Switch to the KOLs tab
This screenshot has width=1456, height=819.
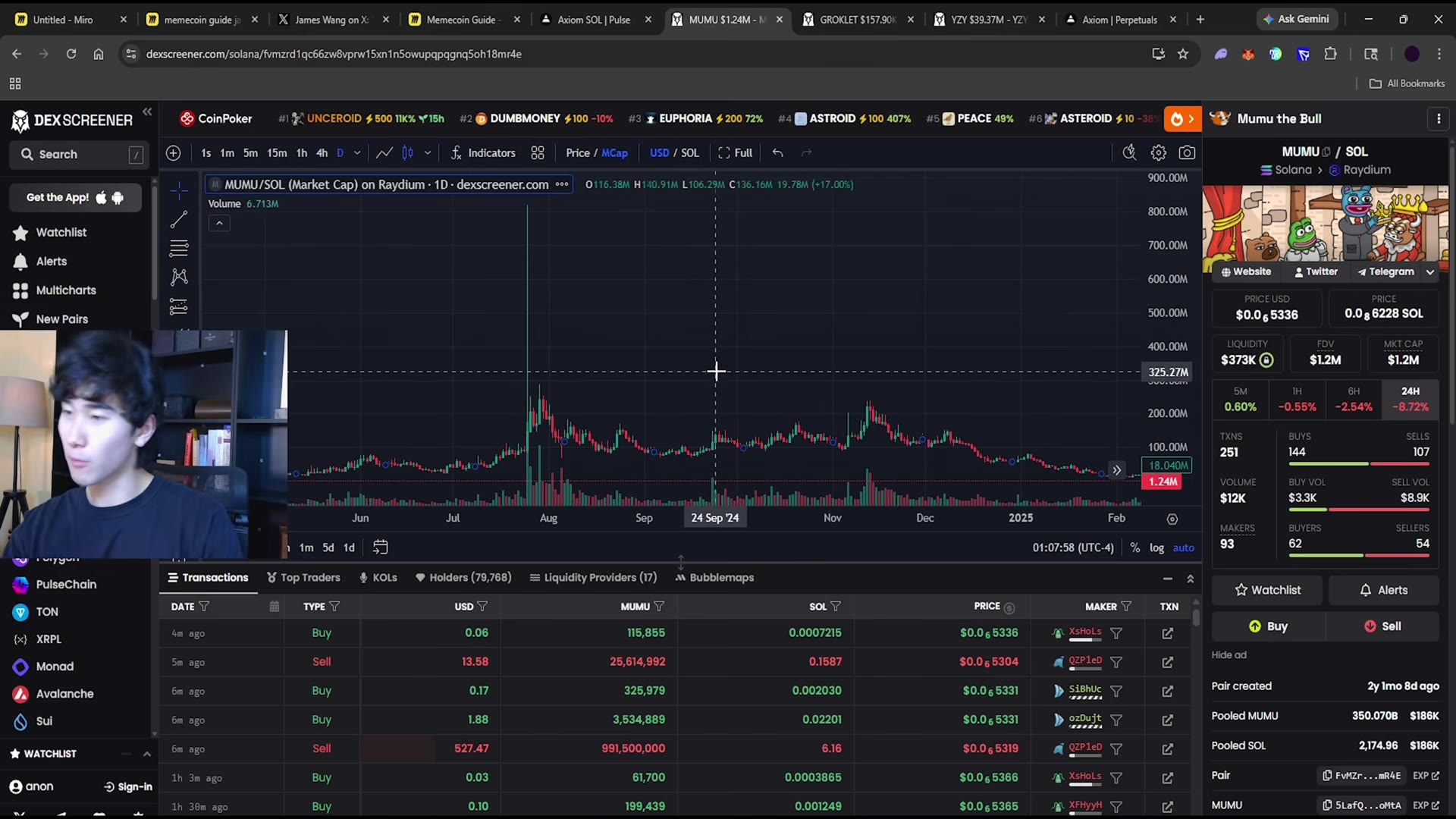378,578
